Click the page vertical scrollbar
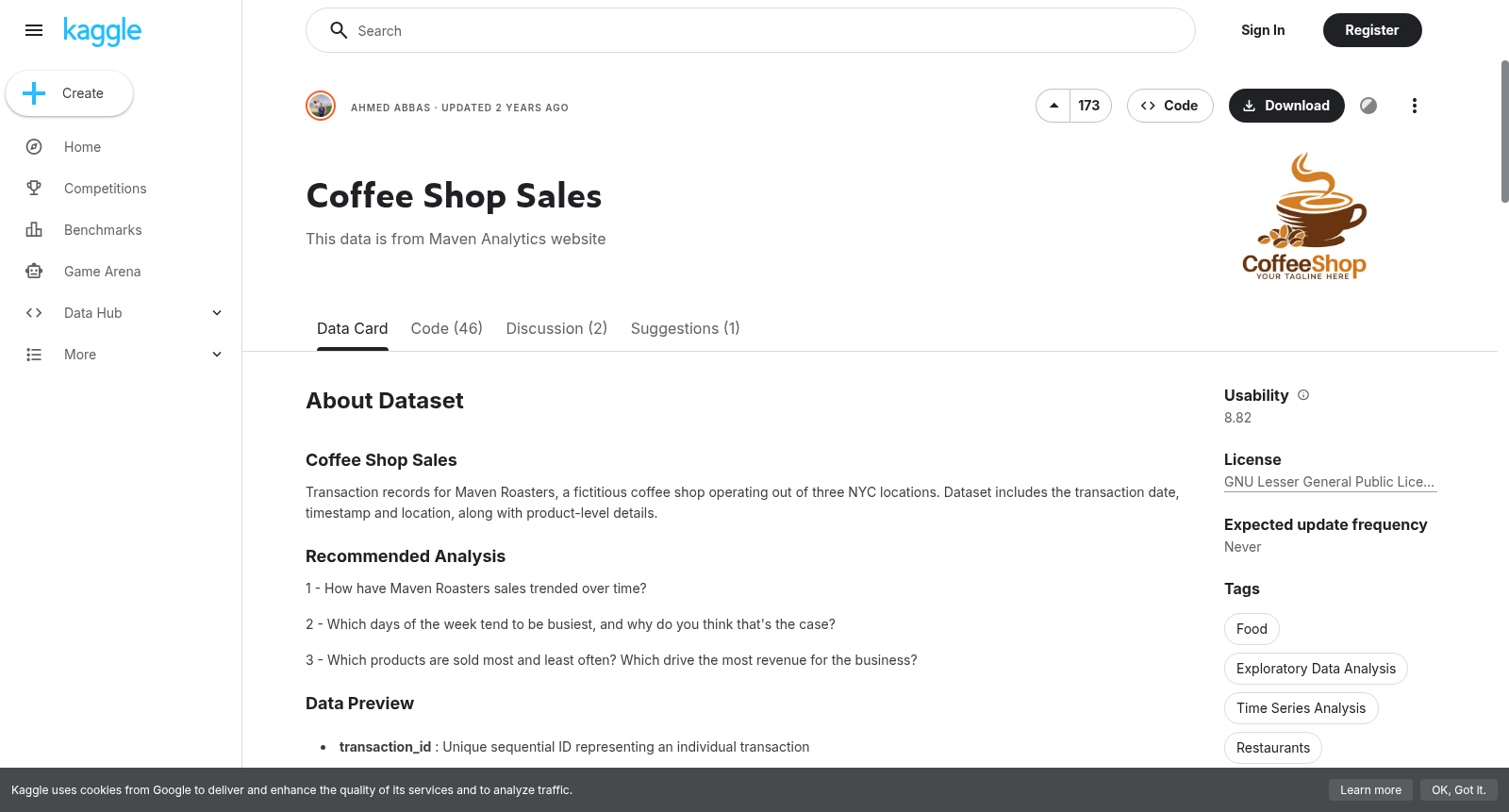 coord(1504,132)
